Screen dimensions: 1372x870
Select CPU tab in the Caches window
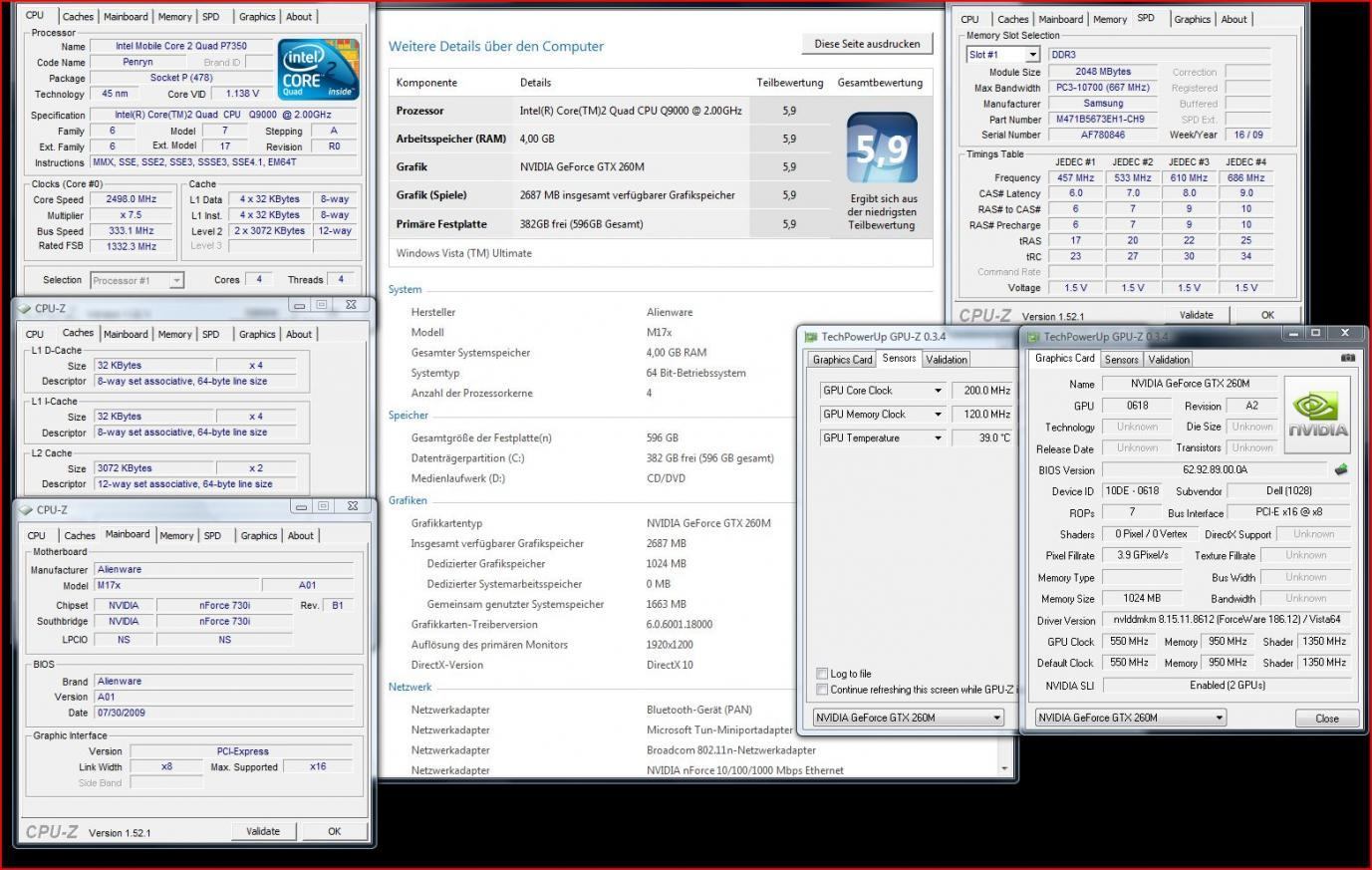(35, 335)
